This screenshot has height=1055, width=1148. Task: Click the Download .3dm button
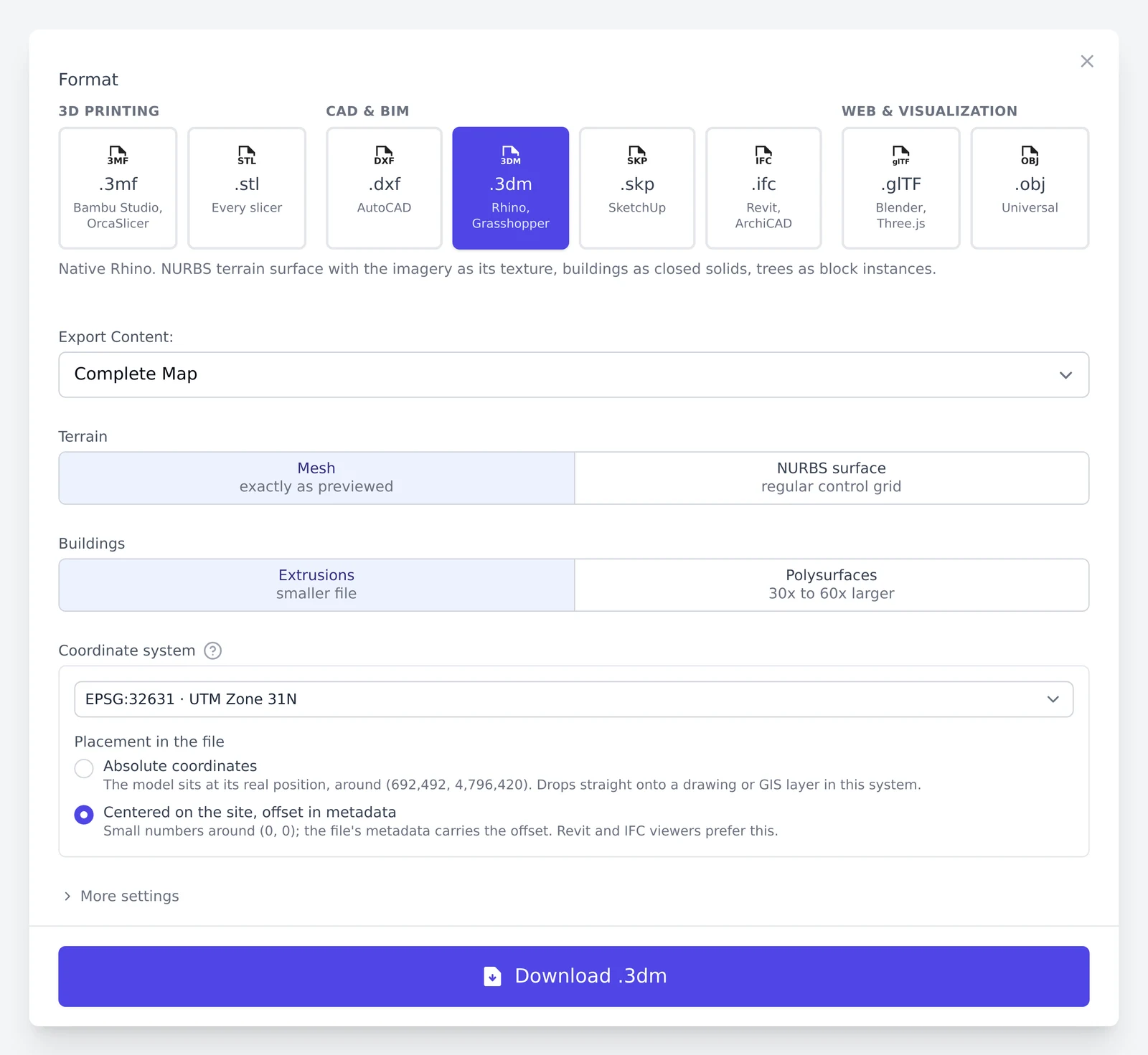574,976
